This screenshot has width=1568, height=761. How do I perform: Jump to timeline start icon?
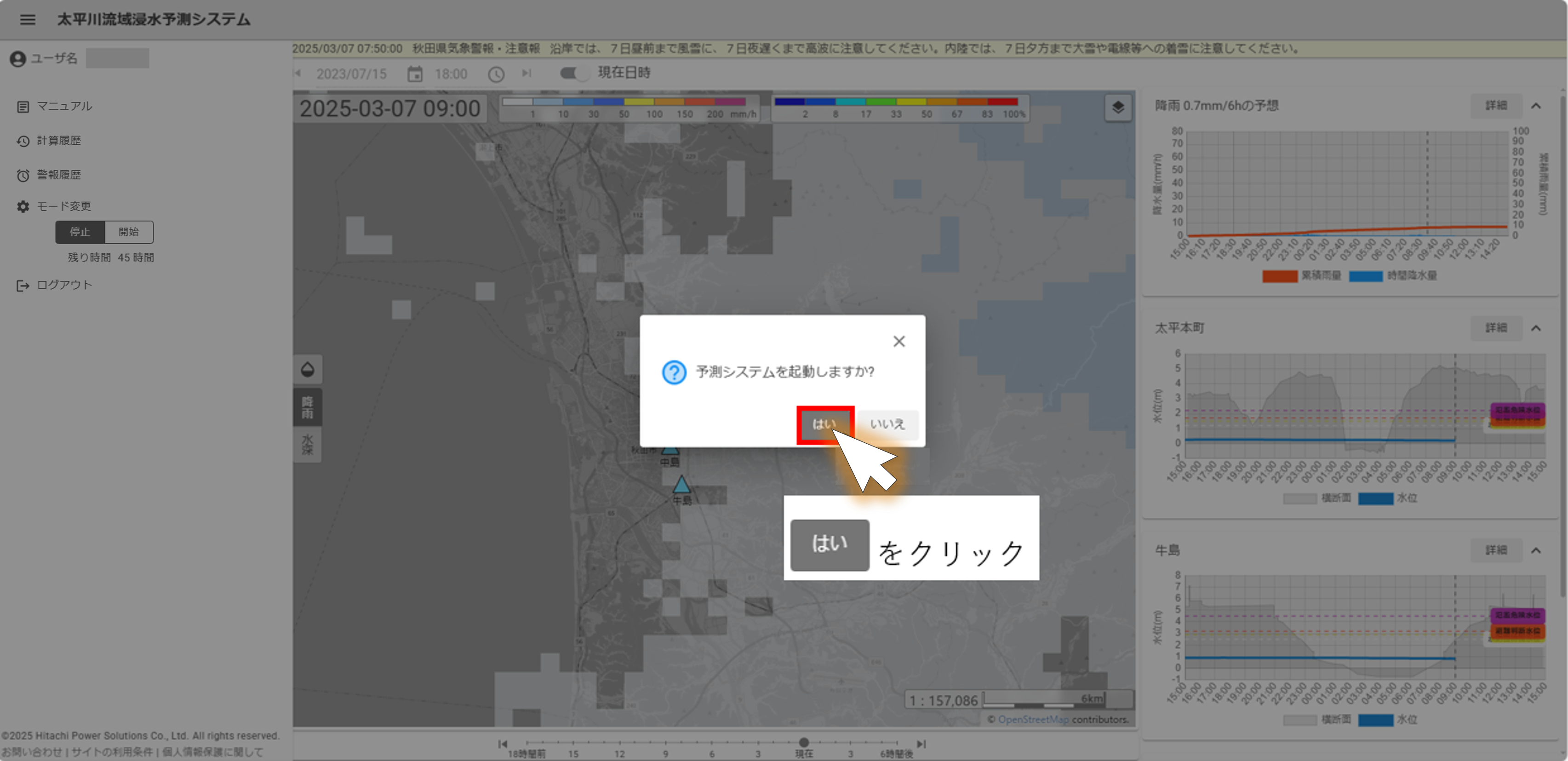click(502, 744)
